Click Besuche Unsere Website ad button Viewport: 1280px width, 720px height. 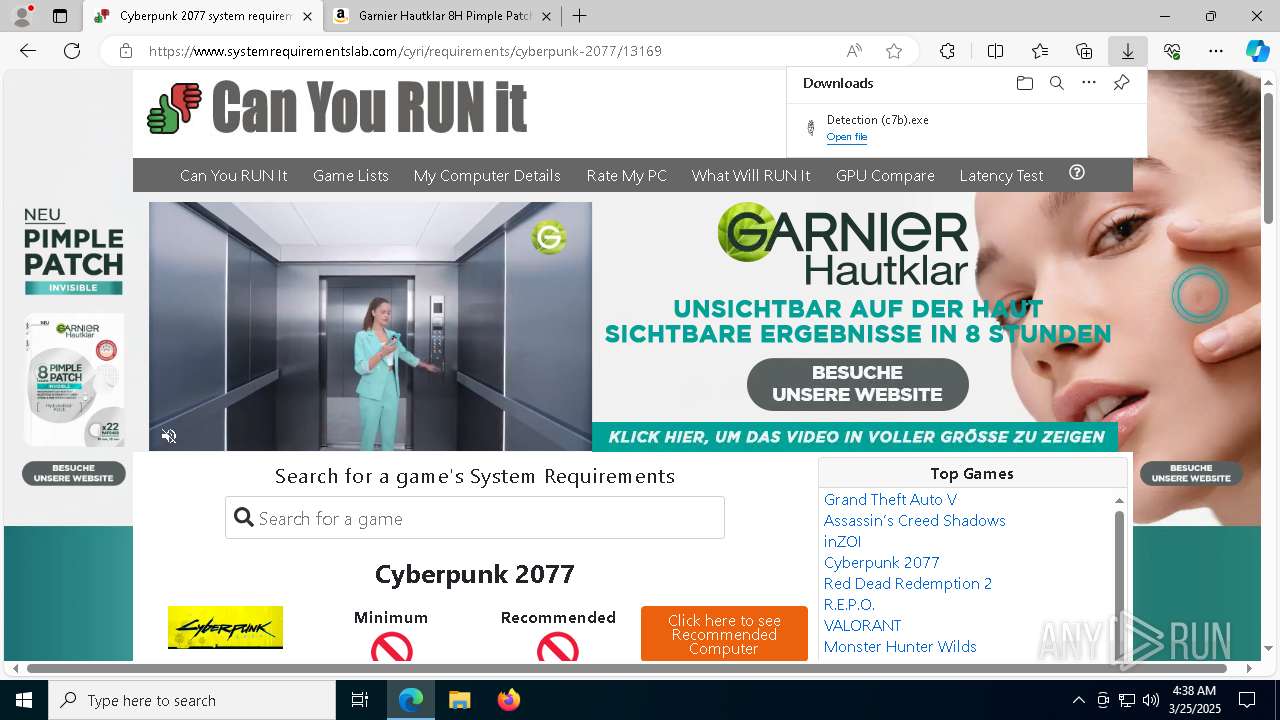click(857, 384)
